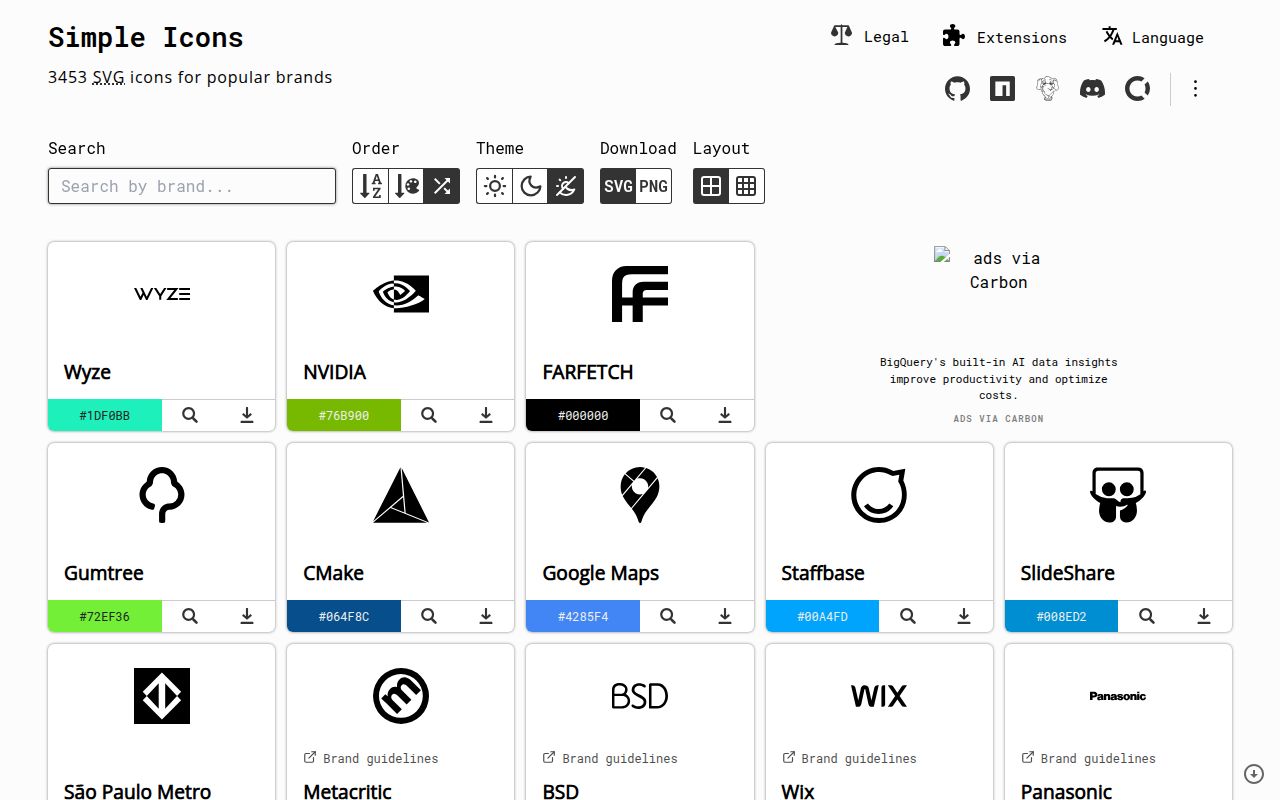This screenshot has height=800, width=1280.
Task: Preview the Staffbase icon with magnifier
Action: click(908, 616)
